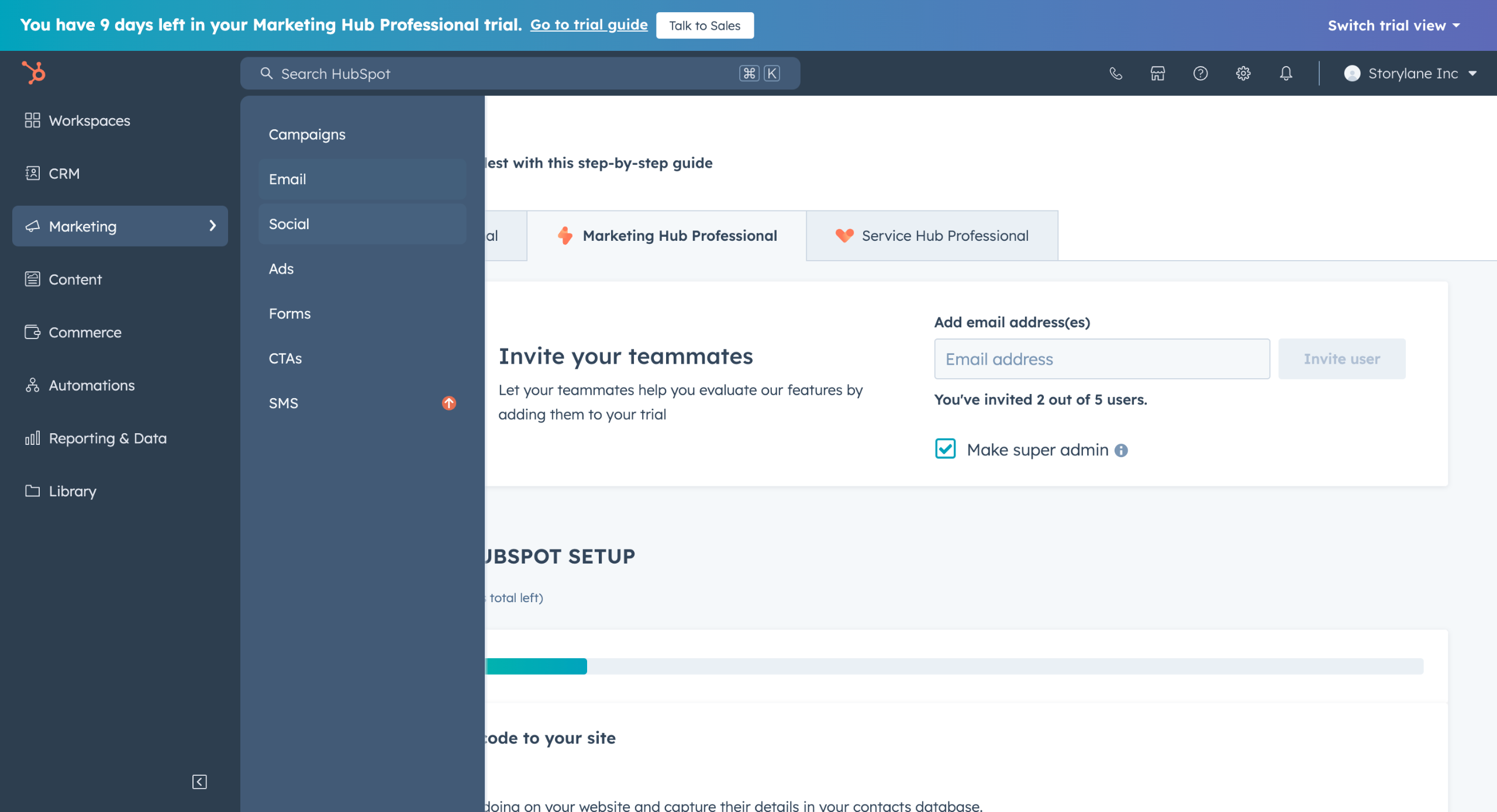Click the Workspaces grid icon
Image resolution: width=1497 pixels, height=812 pixels.
(x=33, y=120)
